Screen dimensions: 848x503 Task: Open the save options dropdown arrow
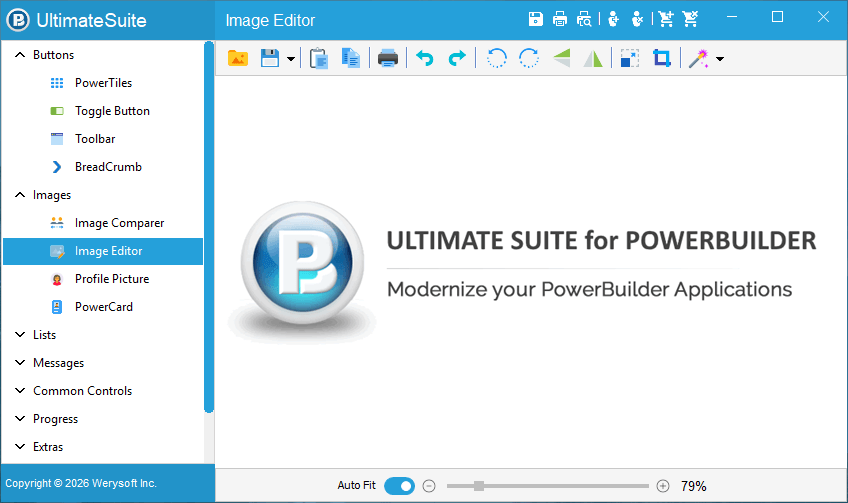point(290,58)
